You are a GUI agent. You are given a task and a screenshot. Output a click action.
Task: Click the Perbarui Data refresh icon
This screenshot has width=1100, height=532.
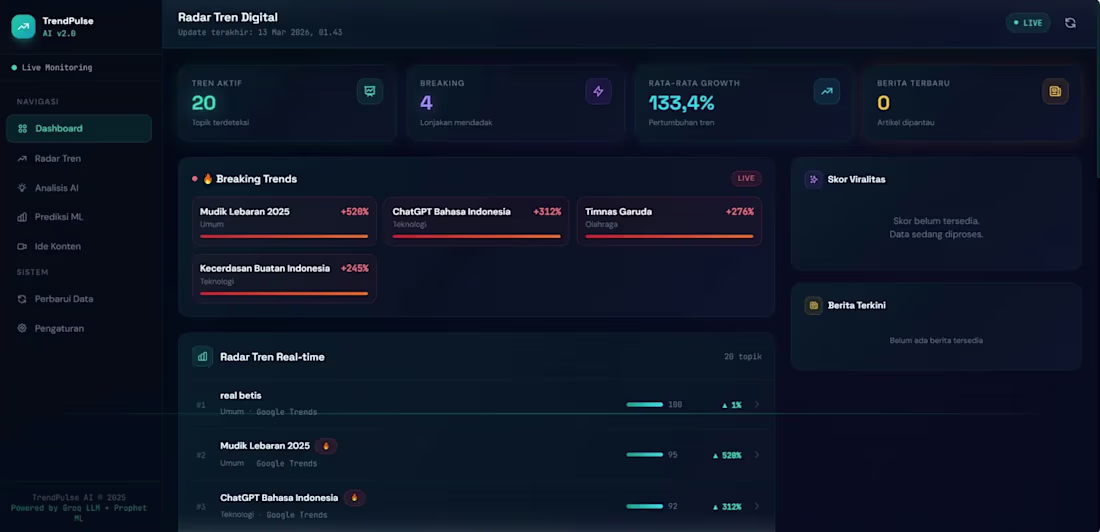(22, 299)
